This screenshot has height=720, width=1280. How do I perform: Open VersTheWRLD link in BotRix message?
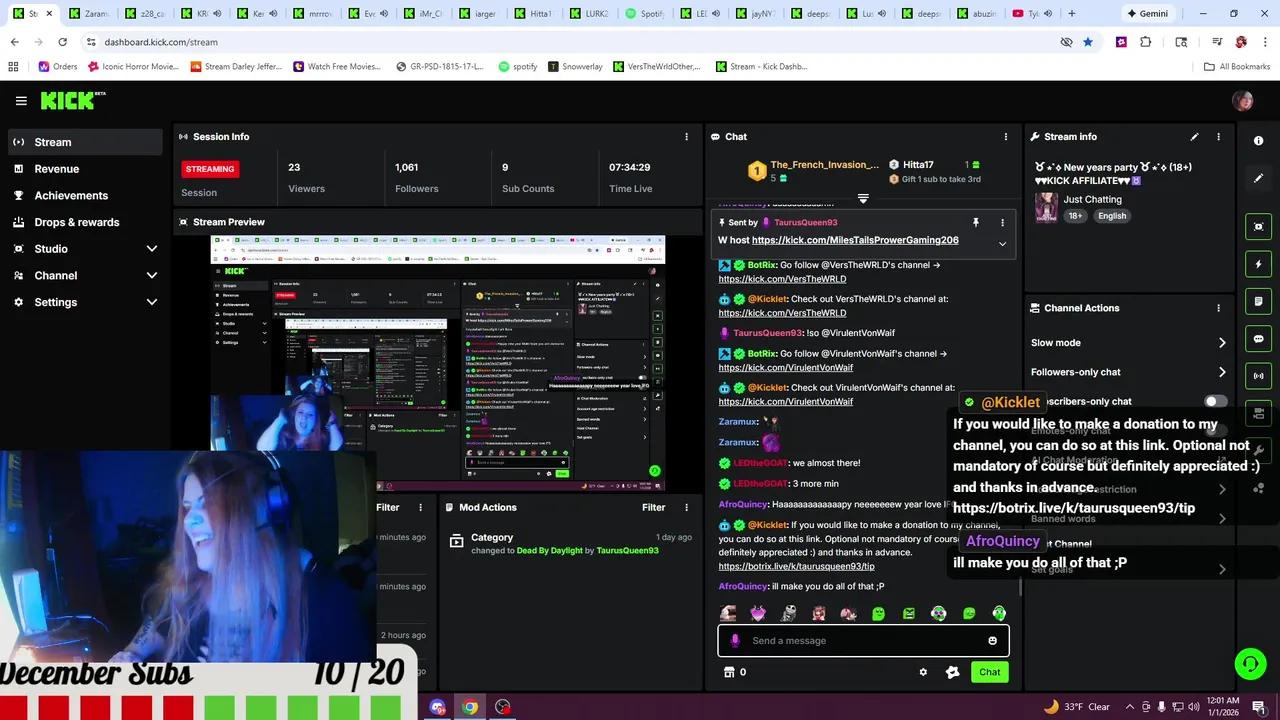(x=782, y=279)
